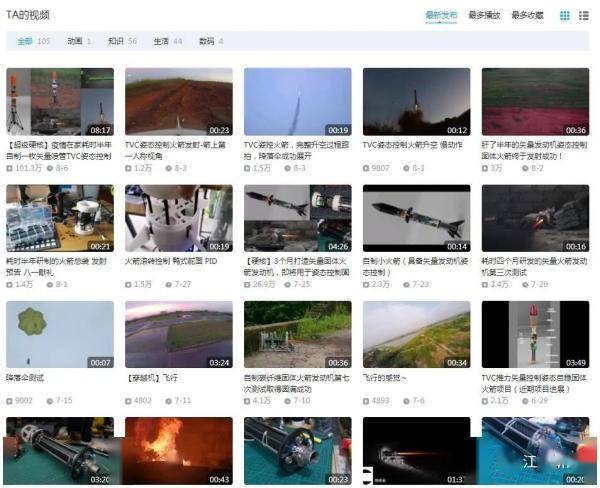Open the first-row 00:36 red field thumbnail
Viewport: 600px width, 488px height.
pyautogui.click(x=535, y=101)
